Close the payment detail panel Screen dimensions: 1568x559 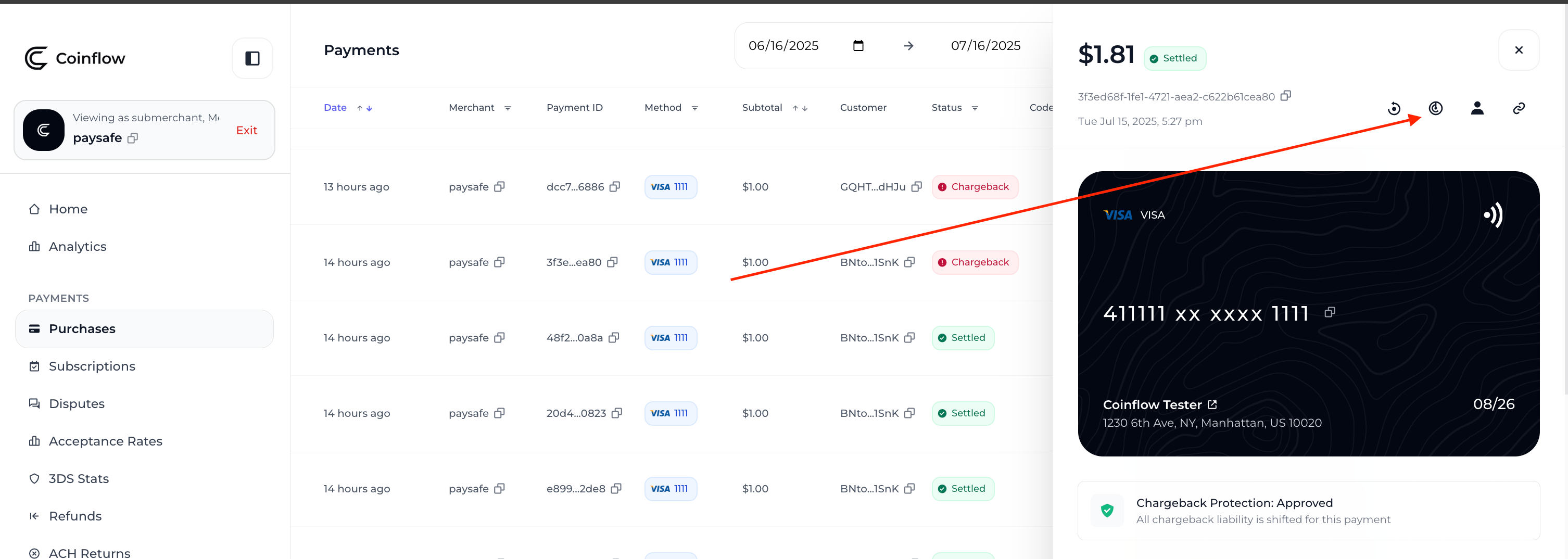pos(1519,50)
